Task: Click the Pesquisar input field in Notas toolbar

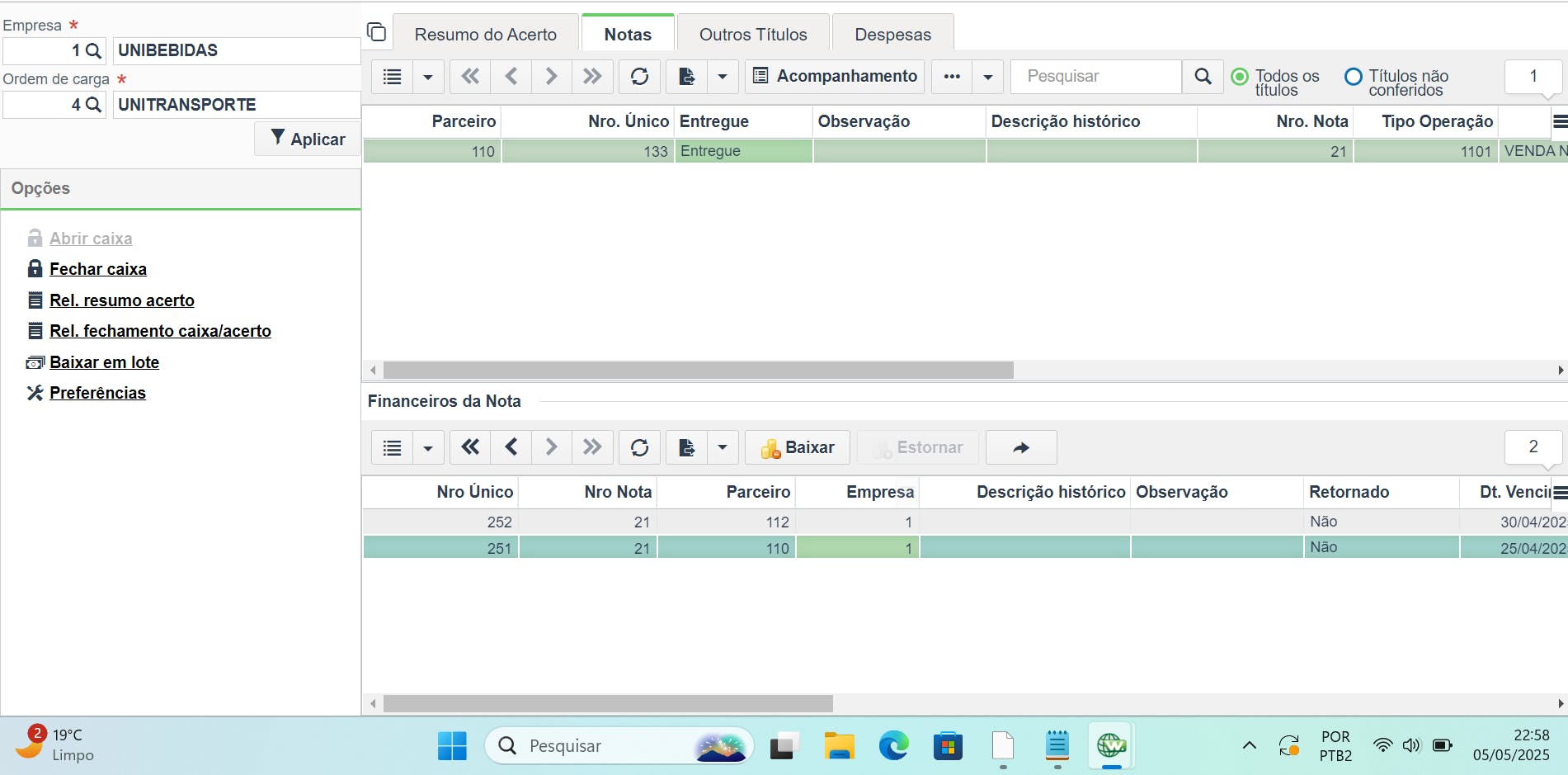Action: coord(1095,77)
